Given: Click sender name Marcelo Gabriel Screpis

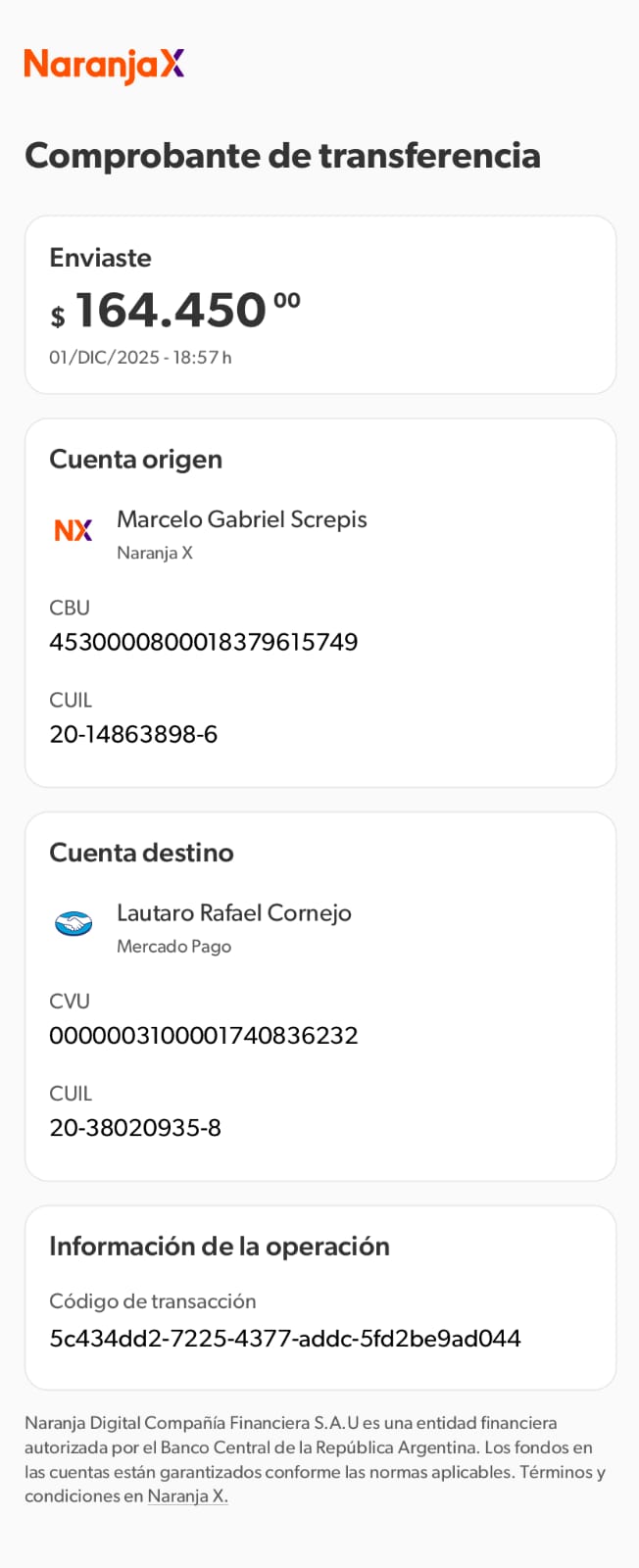Looking at the screenshot, I should pyautogui.click(x=242, y=519).
